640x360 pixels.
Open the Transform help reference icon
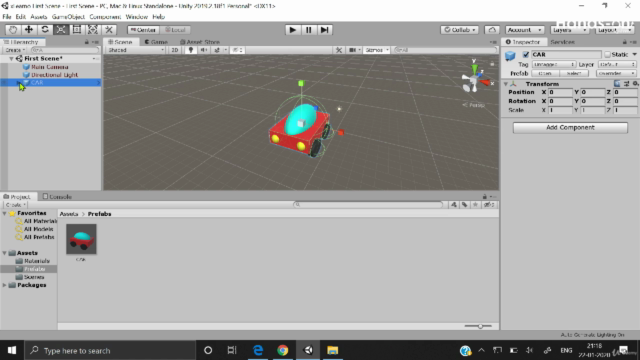tap(617, 84)
